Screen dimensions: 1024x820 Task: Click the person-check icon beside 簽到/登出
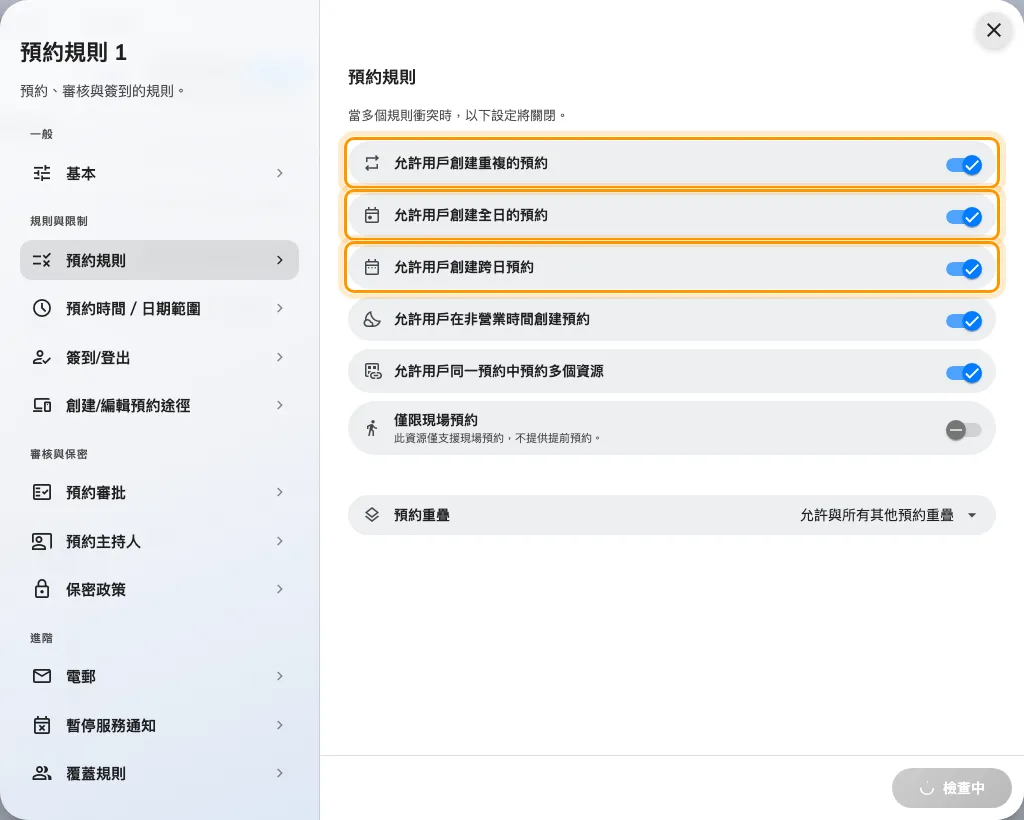42,357
